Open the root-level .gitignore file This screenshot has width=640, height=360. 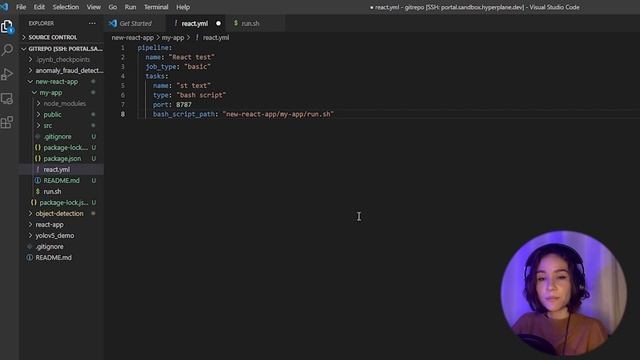coord(61,247)
